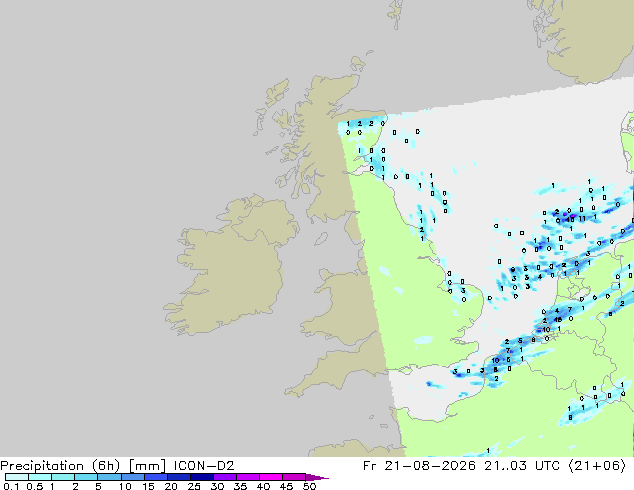Viewport: 634px width, 490px height.
Task: Click the "30" legend value
Action: coord(217,486)
